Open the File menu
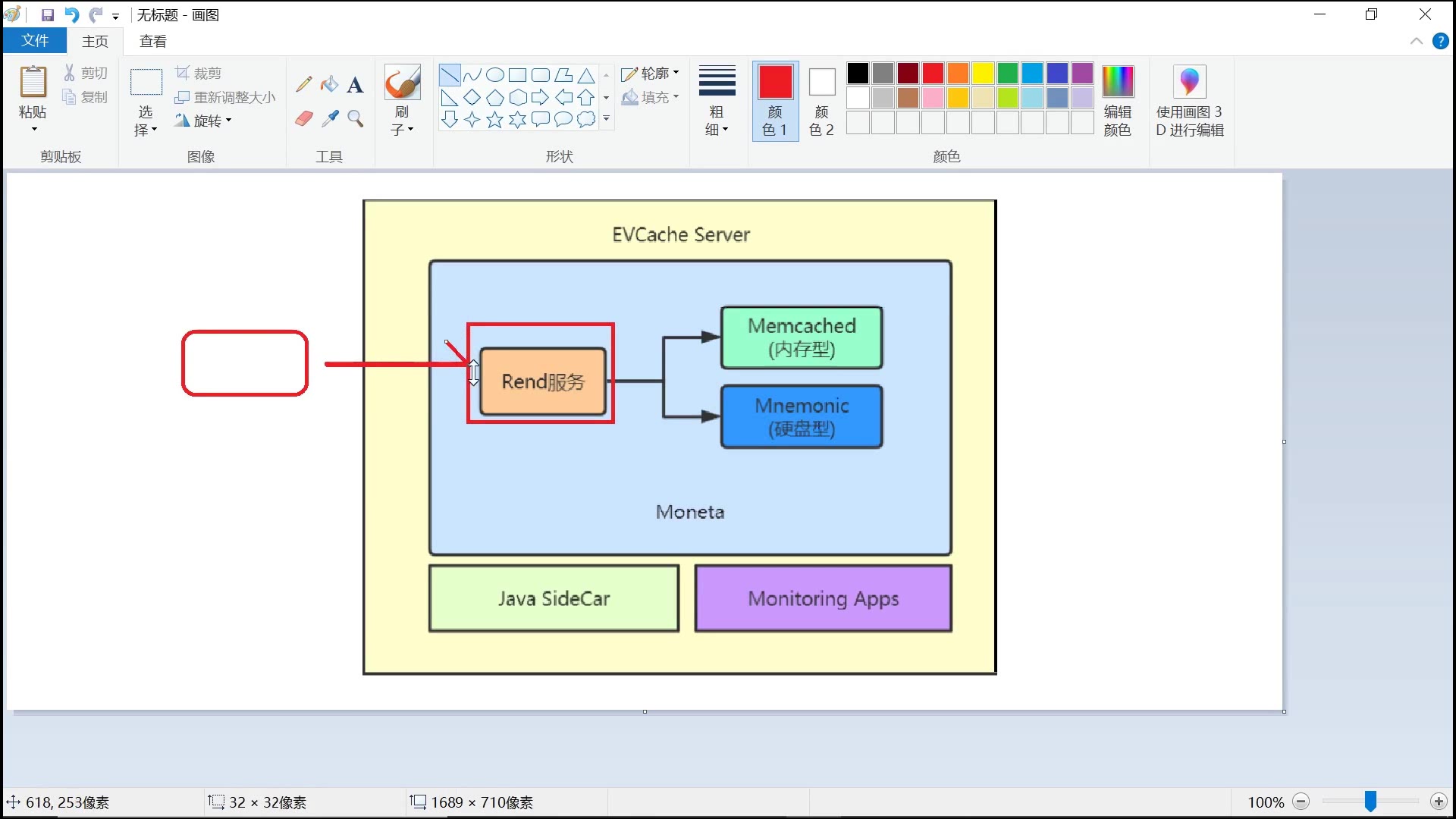Screen dimensions: 1456x819 [35, 41]
